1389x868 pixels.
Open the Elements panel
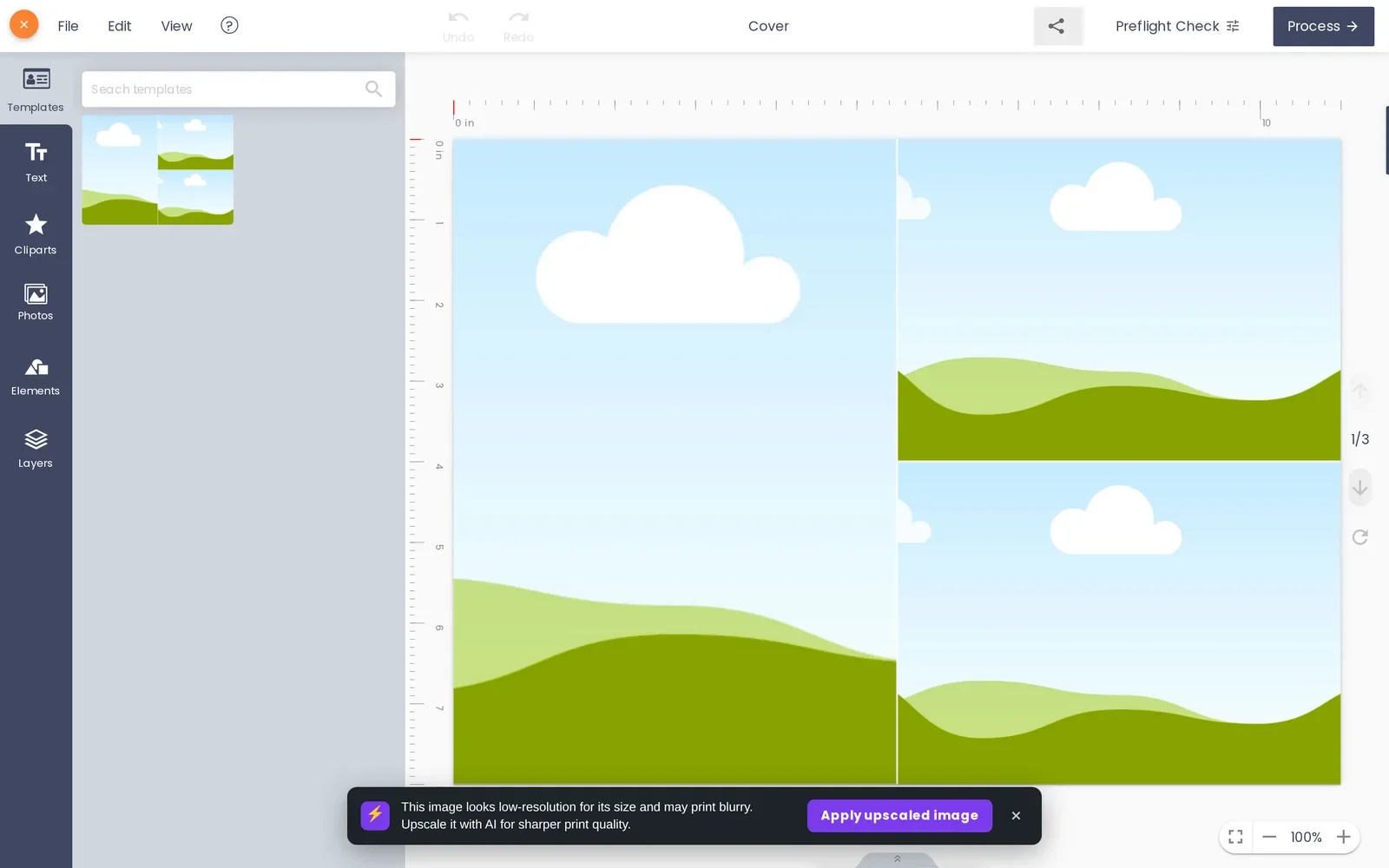click(36, 377)
